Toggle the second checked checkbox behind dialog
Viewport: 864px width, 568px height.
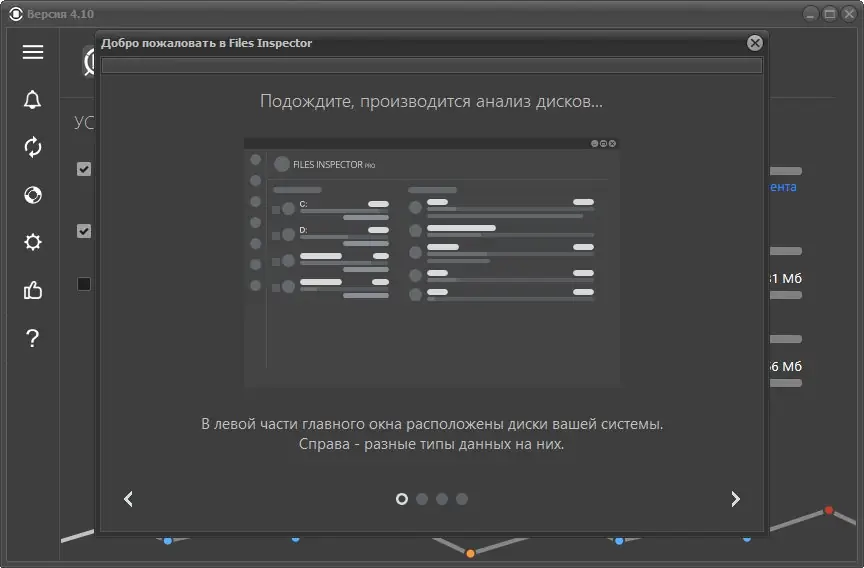tap(84, 231)
